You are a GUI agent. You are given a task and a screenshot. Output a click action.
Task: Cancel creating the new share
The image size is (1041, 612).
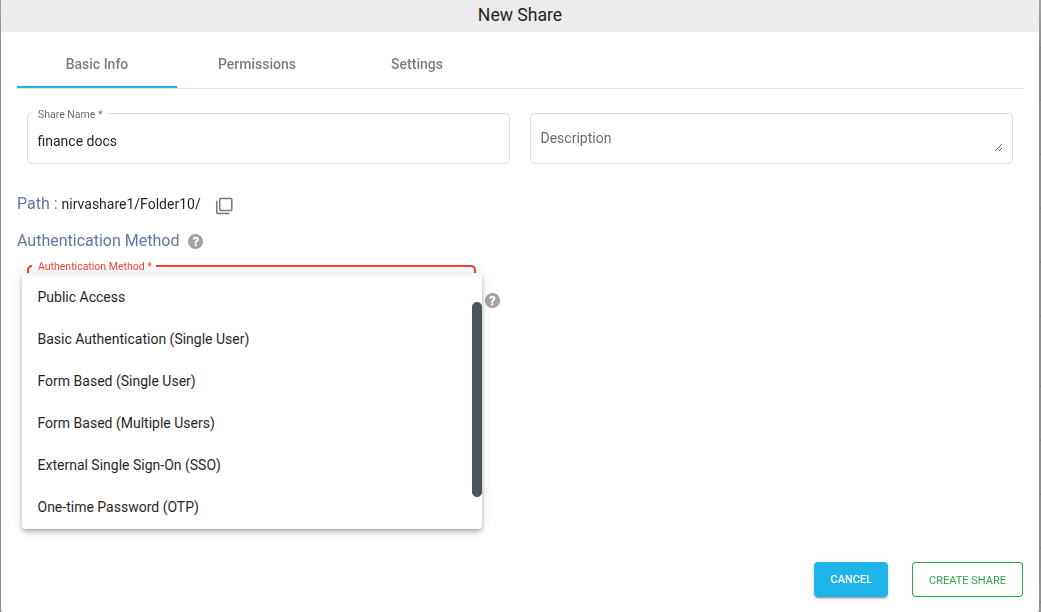click(850, 579)
